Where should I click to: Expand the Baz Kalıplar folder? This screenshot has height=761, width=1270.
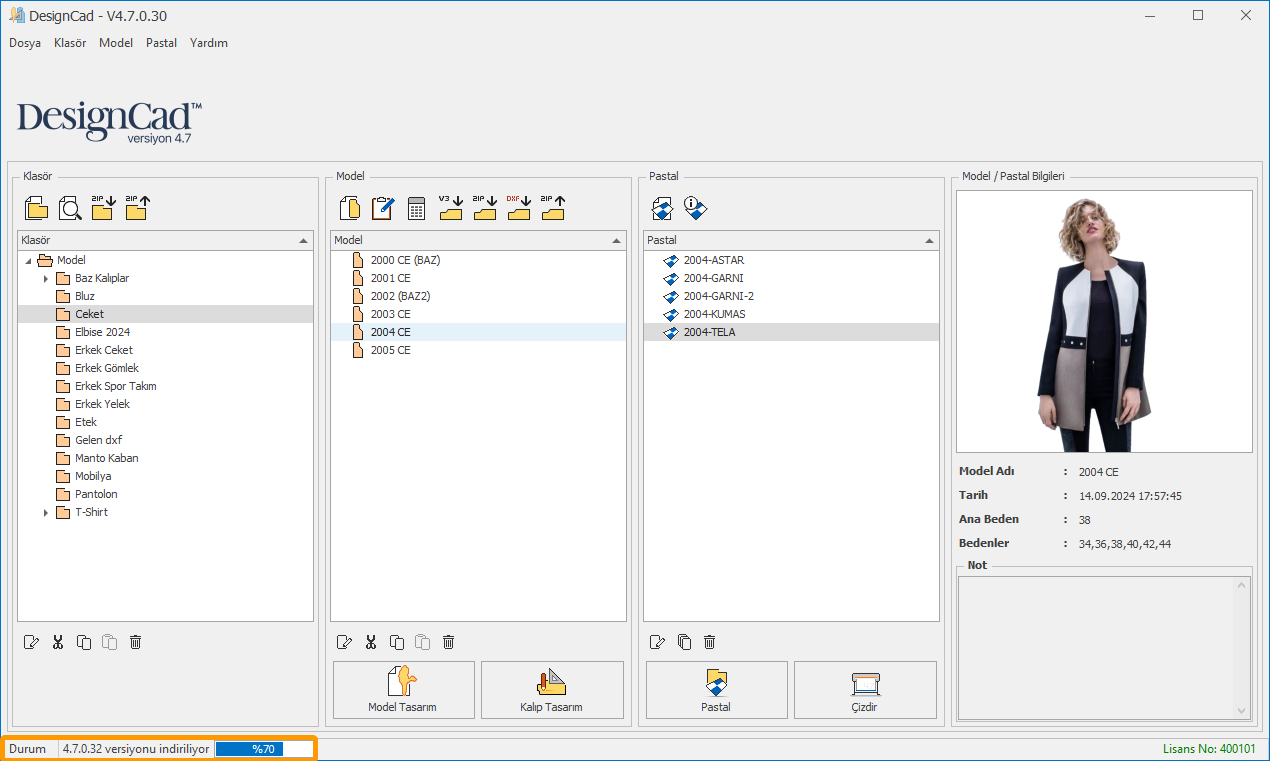(x=46, y=279)
